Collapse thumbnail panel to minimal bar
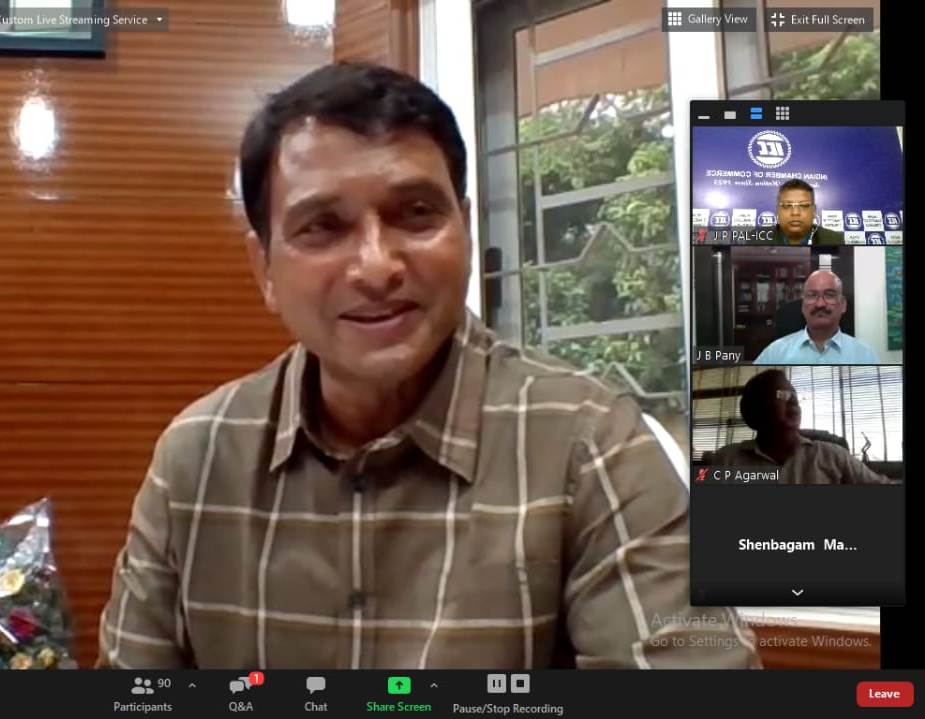925x719 pixels. click(704, 114)
